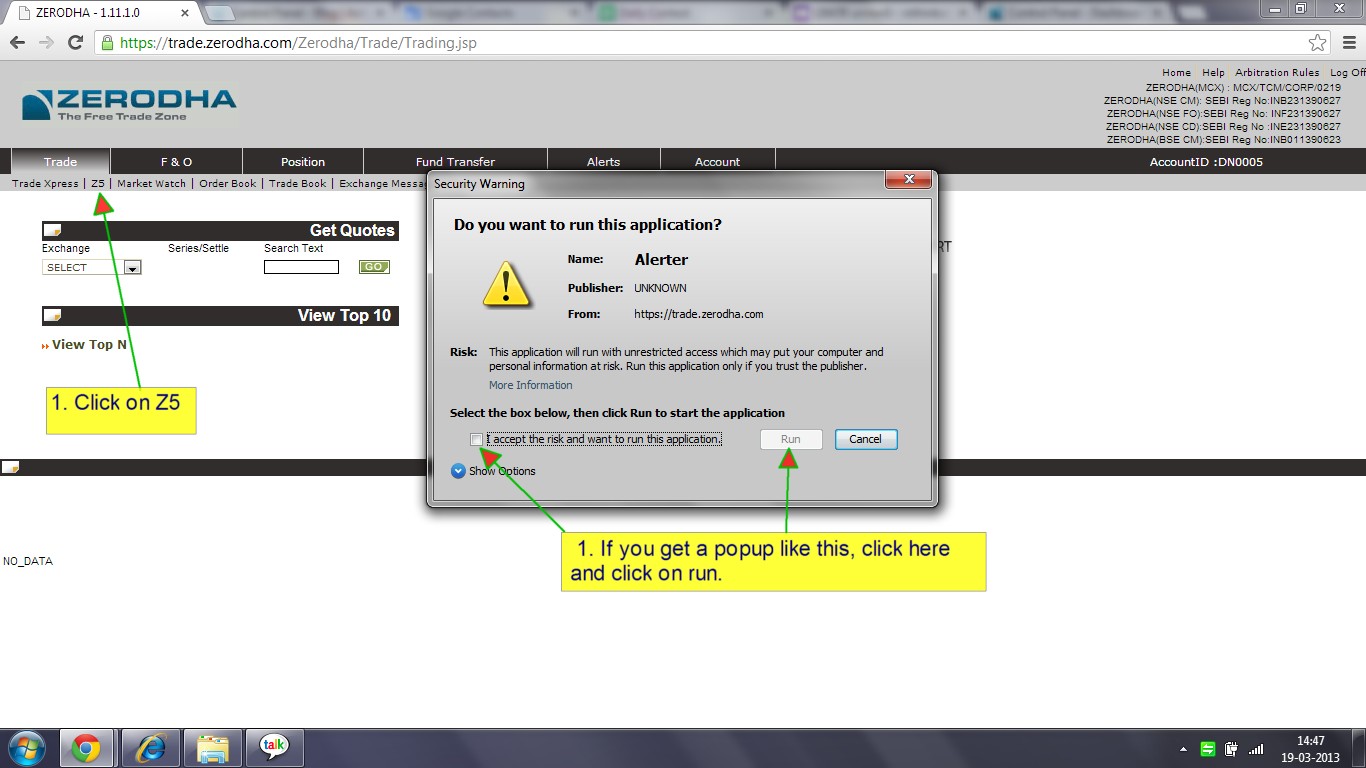
Task: Click the ZERODHA(MCX) registration line
Action: coord(1243,88)
